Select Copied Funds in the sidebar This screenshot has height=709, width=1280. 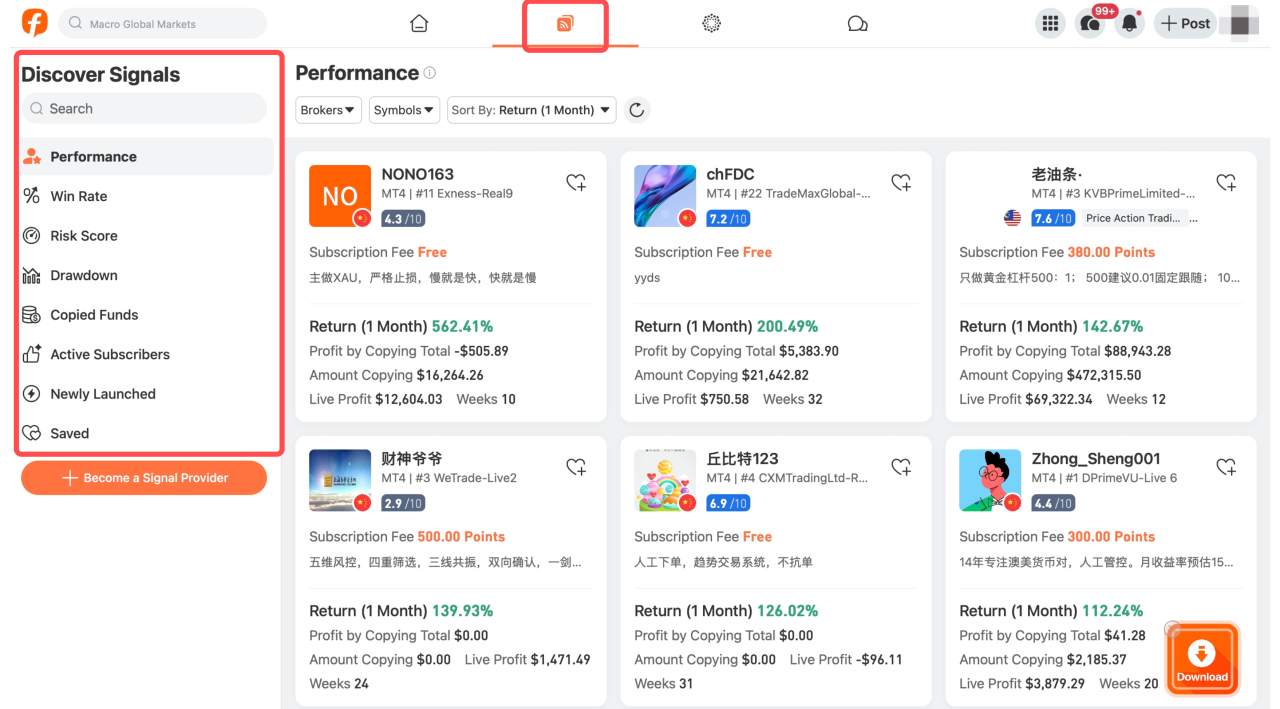[x=147, y=315]
